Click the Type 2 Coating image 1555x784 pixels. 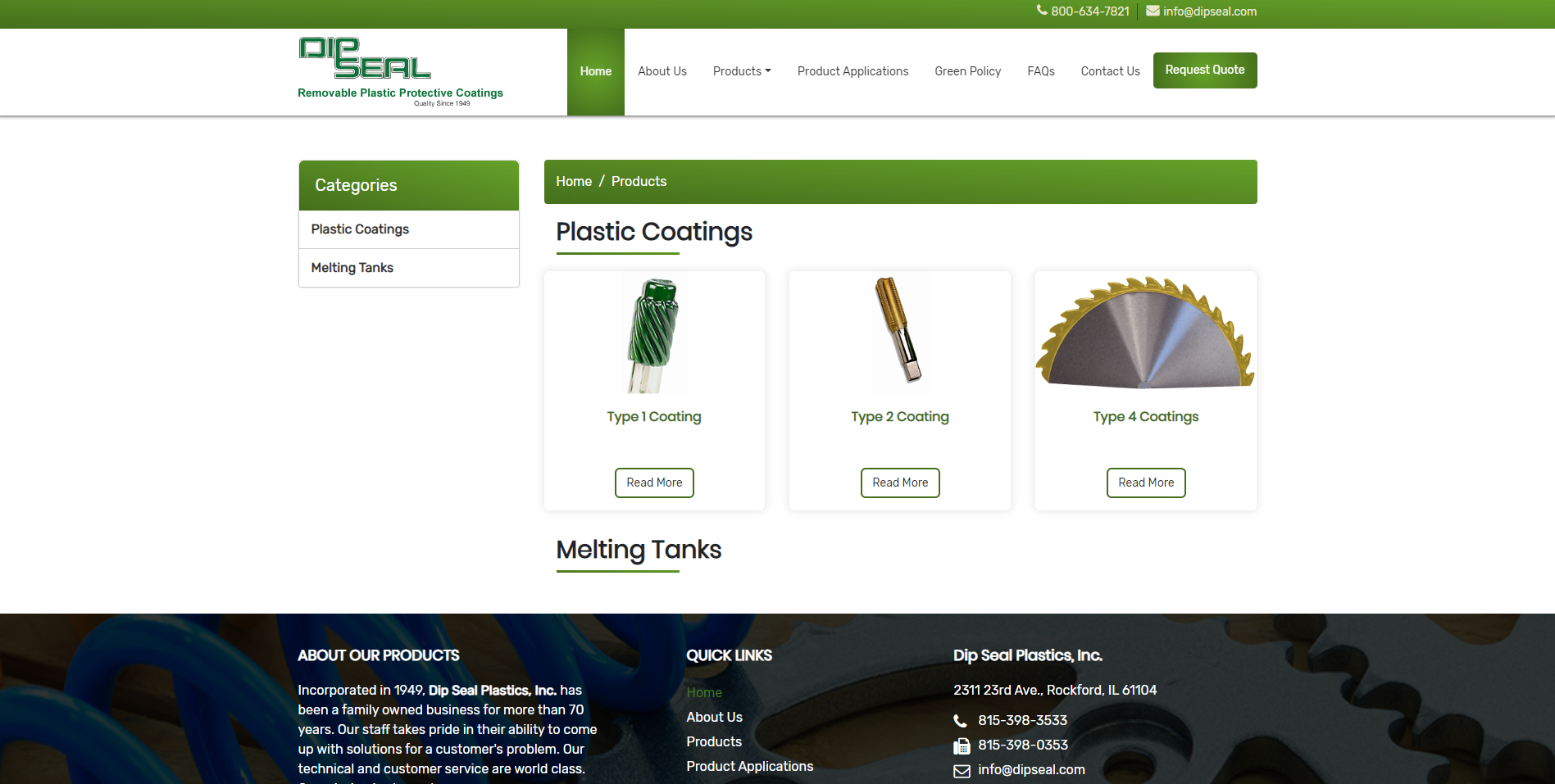899,333
